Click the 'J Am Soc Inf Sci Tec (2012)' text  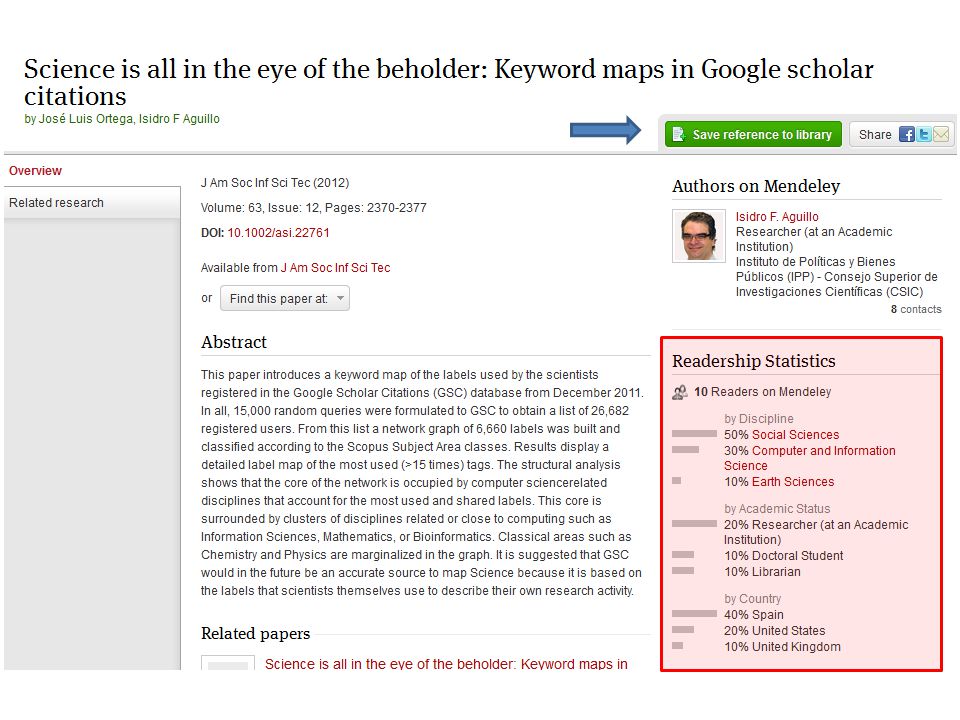(275, 182)
